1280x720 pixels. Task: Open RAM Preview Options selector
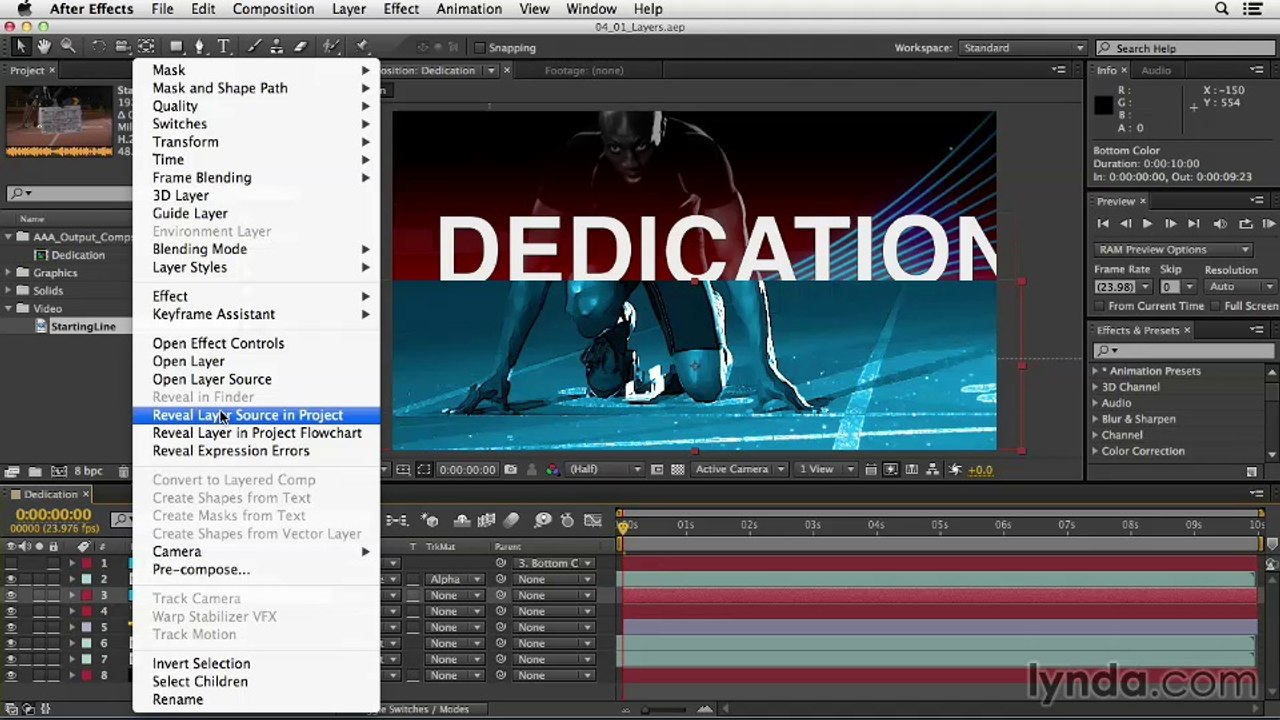(1172, 250)
